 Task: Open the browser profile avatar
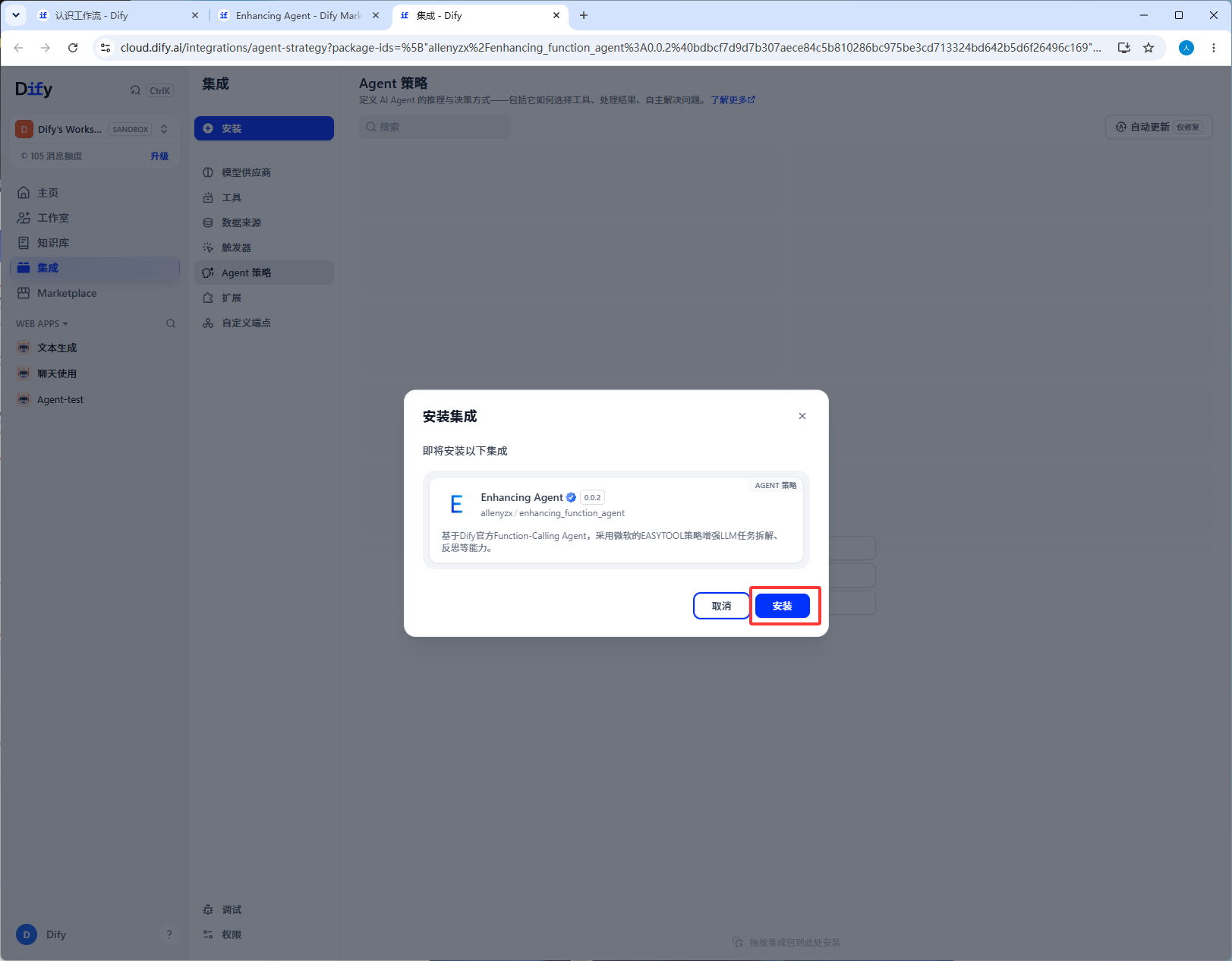(1186, 48)
